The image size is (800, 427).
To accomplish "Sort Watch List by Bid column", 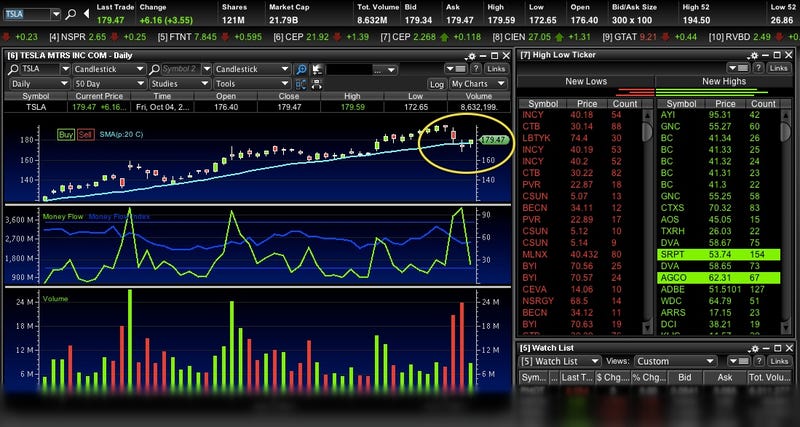I will 684,378.
